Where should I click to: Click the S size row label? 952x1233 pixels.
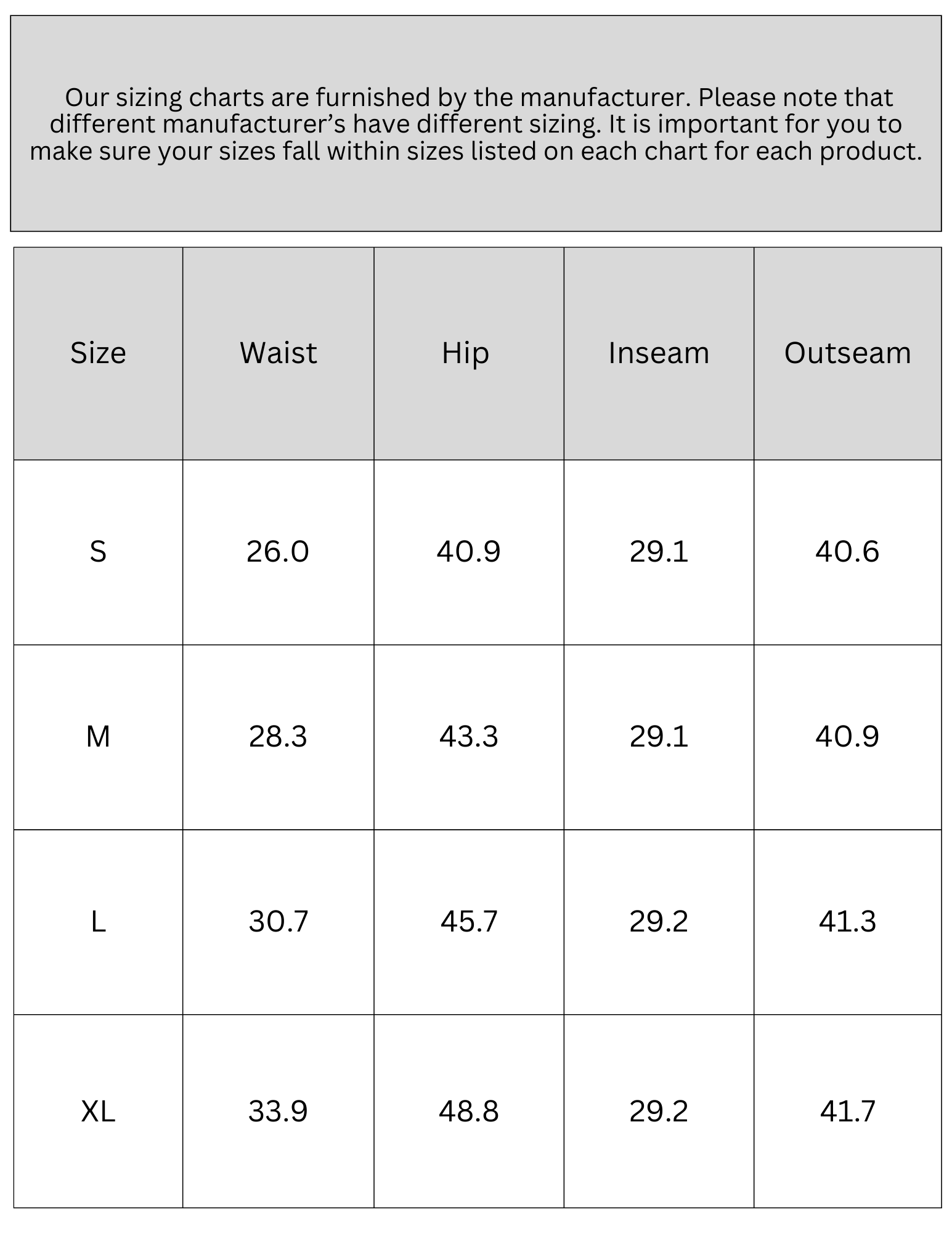click(98, 551)
